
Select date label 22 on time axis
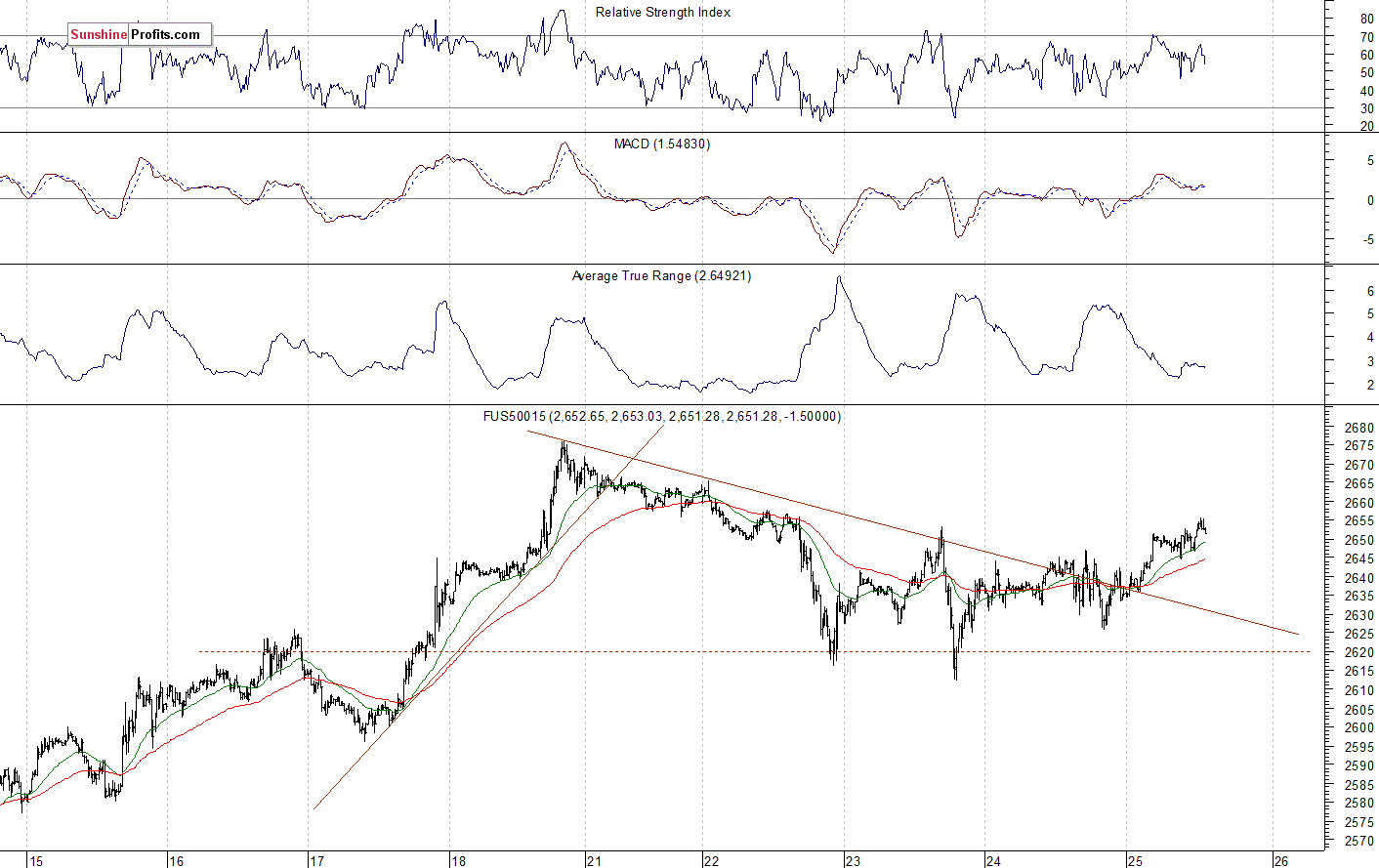click(711, 861)
